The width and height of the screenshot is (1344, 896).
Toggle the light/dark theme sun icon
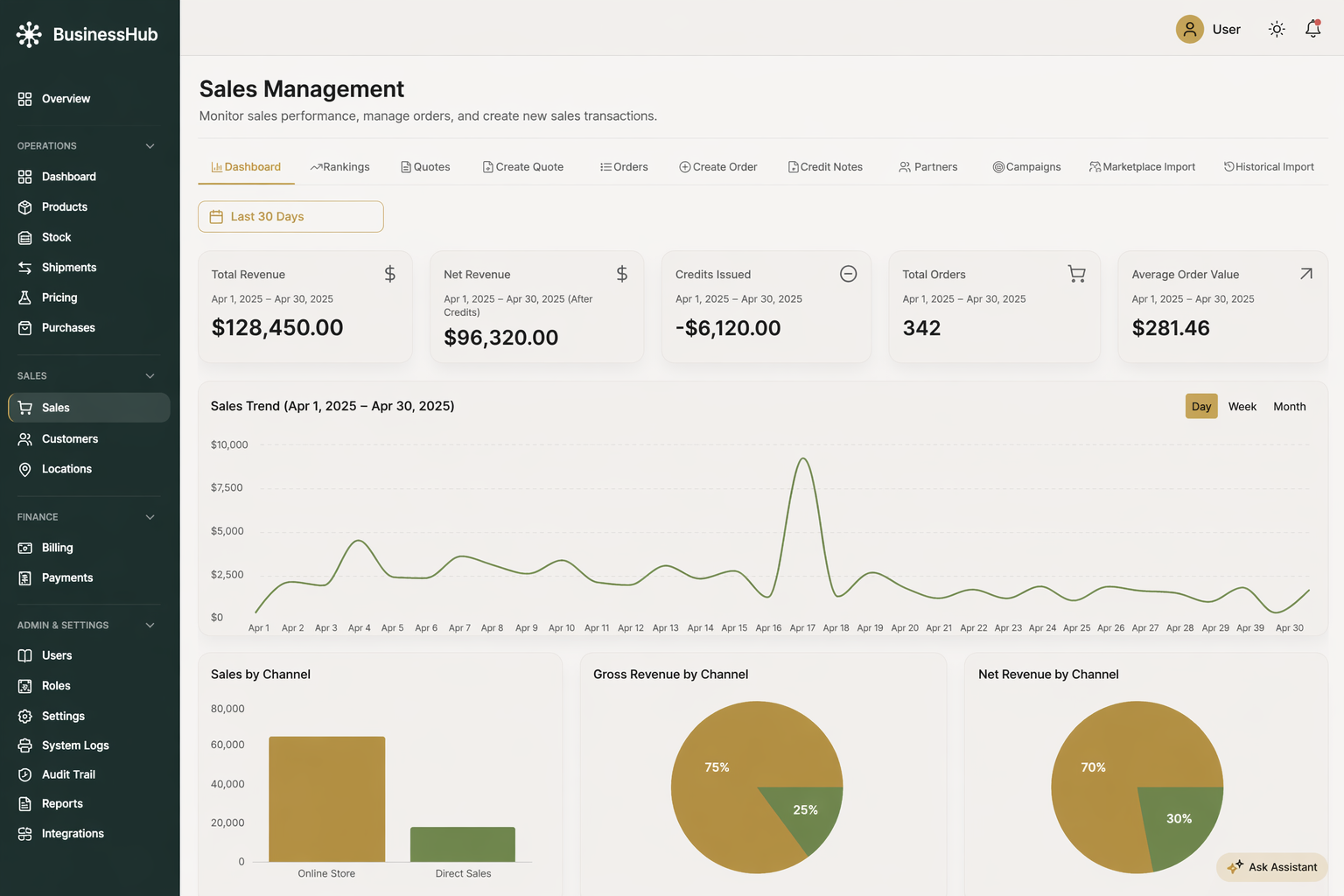coord(1277,29)
